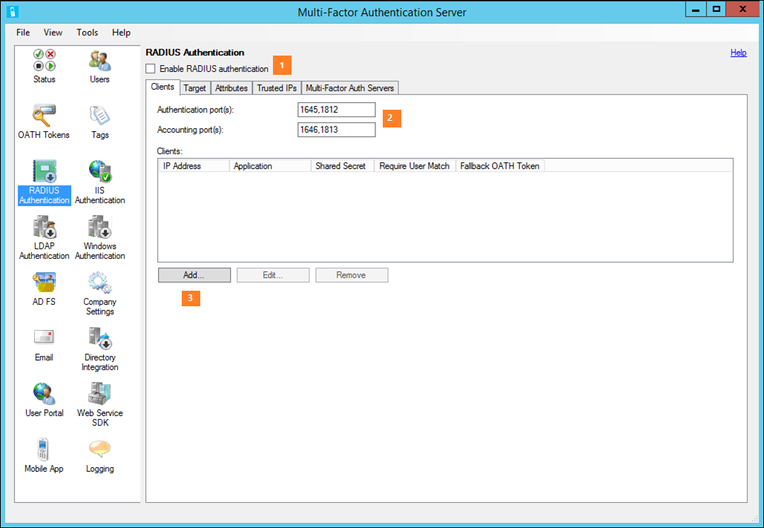Viewport: 764px width, 528px height.
Task: Click the Add... button
Action: [194, 275]
